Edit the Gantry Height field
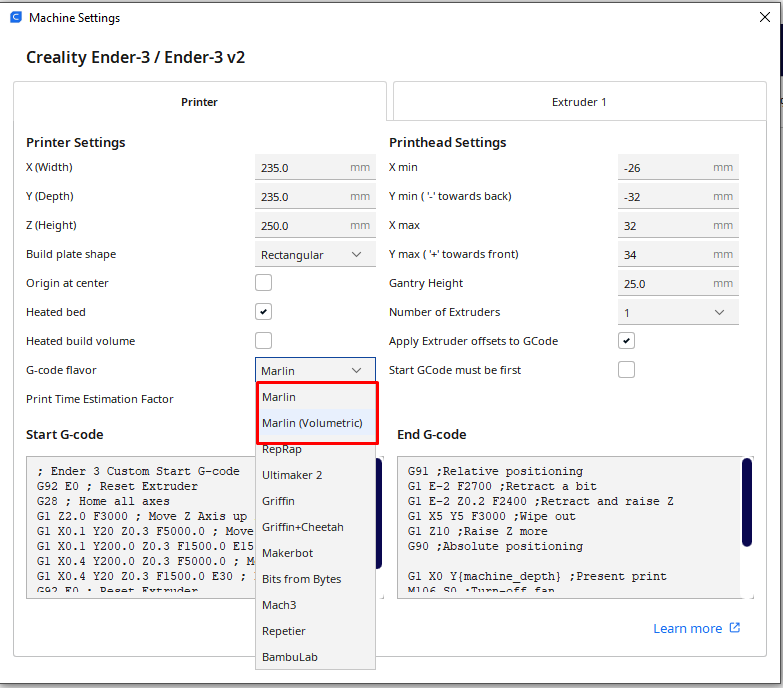 tap(678, 284)
